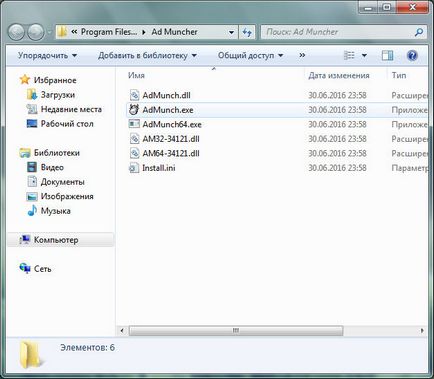Click the Музыка note icon
Image resolution: width=434 pixels, height=379 pixels.
point(32,211)
